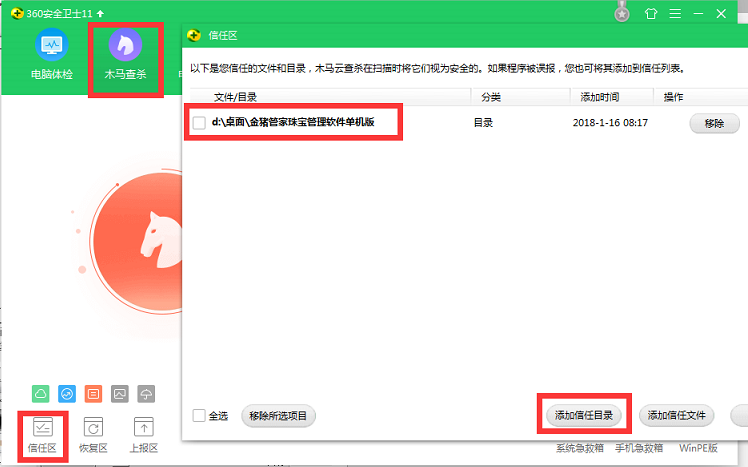Image resolution: width=748 pixels, height=467 pixels.
Task: Click the gray picture engine icon
Action: coord(120,394)
